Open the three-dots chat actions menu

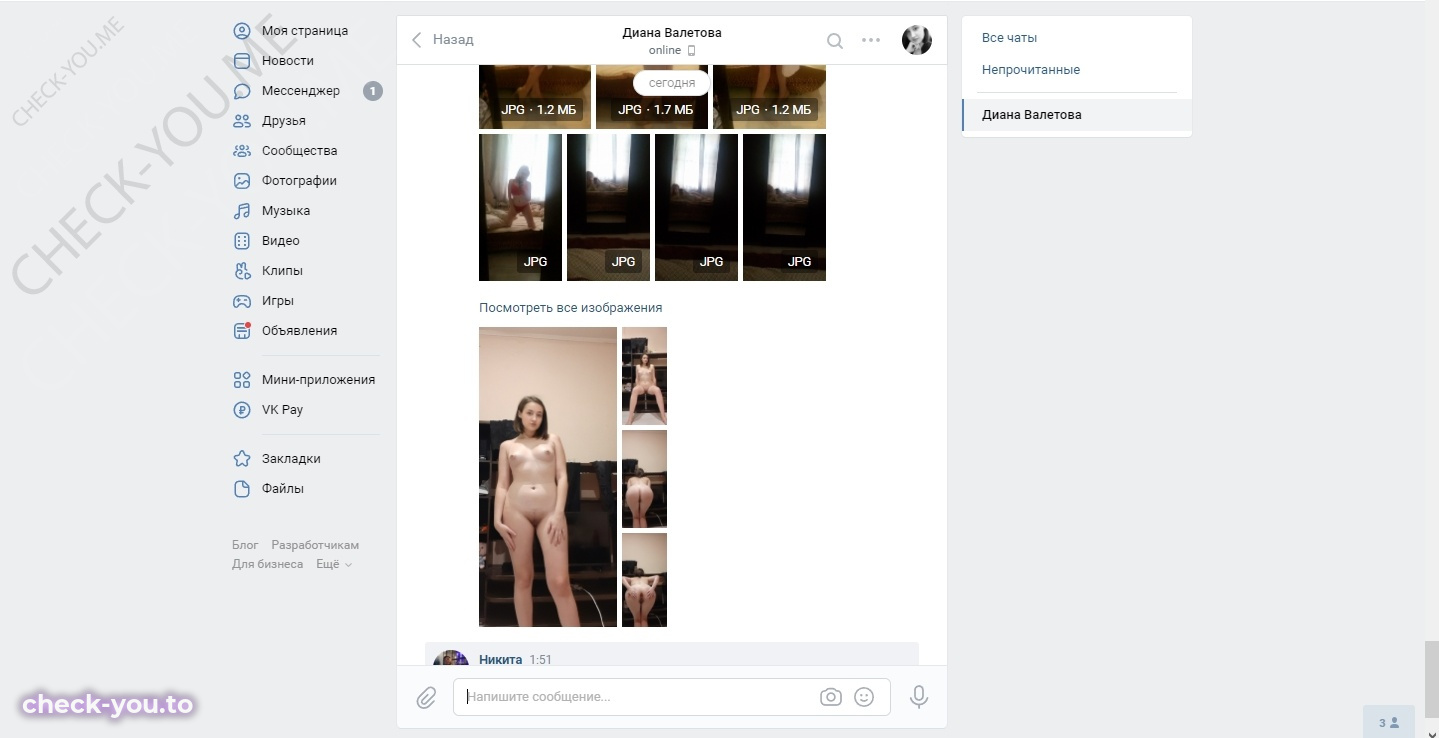tap(871, 40)
